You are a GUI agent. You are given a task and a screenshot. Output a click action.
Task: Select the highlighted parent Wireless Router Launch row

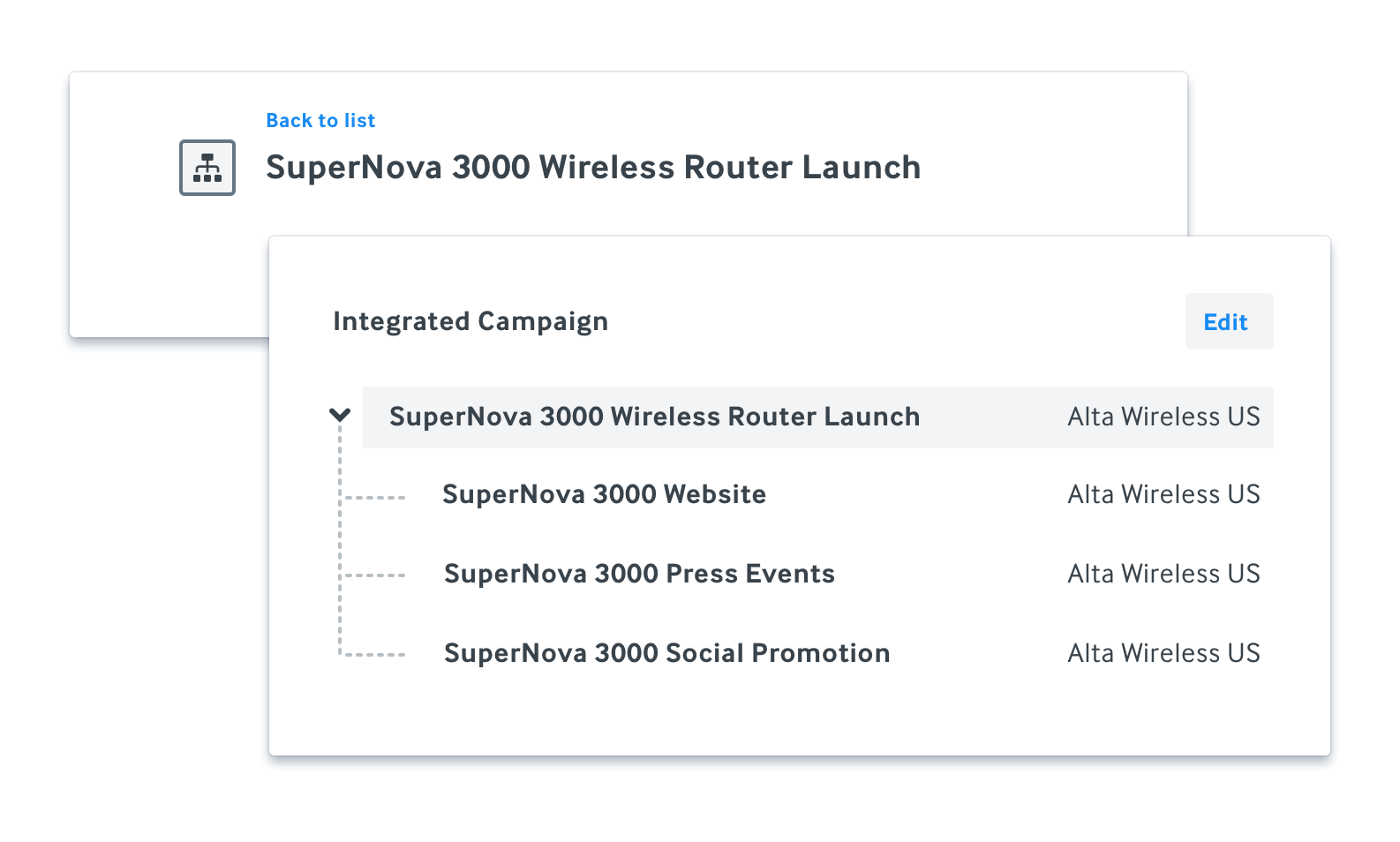click(818, 417)
